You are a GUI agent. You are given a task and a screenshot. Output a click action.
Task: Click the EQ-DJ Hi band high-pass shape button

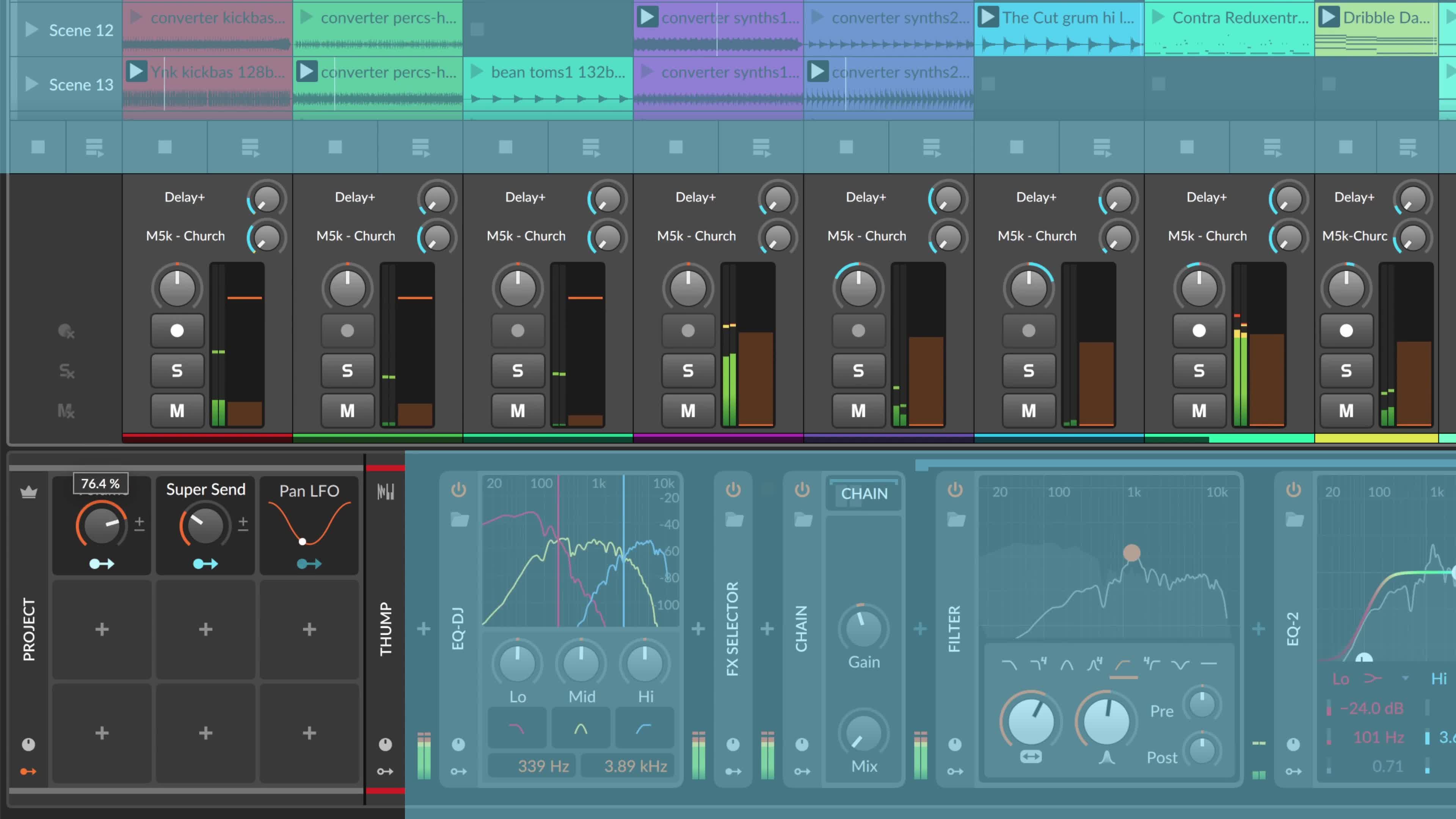tap(644, 728)
